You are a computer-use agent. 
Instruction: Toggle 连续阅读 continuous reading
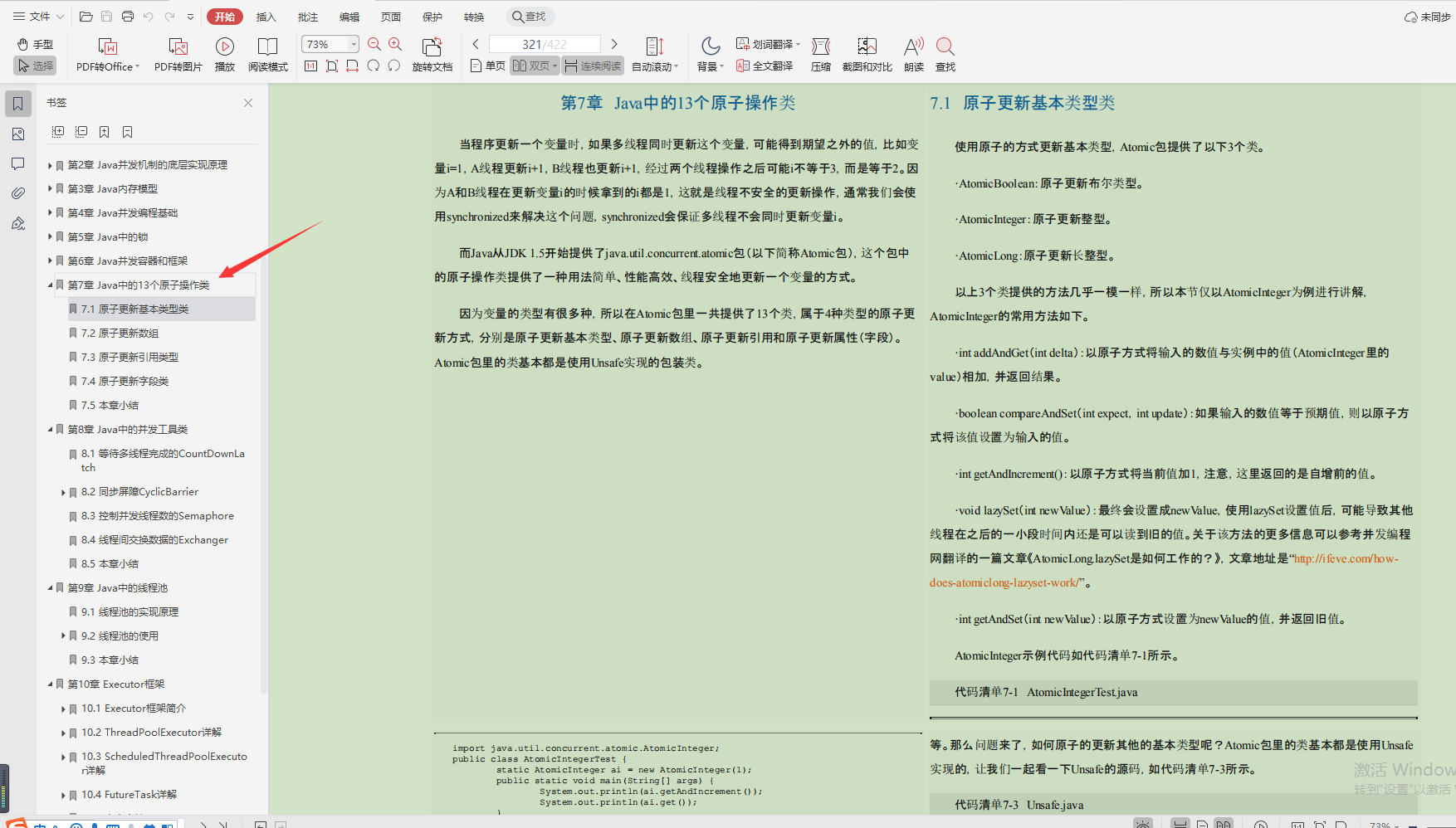[x=593, y=66]
